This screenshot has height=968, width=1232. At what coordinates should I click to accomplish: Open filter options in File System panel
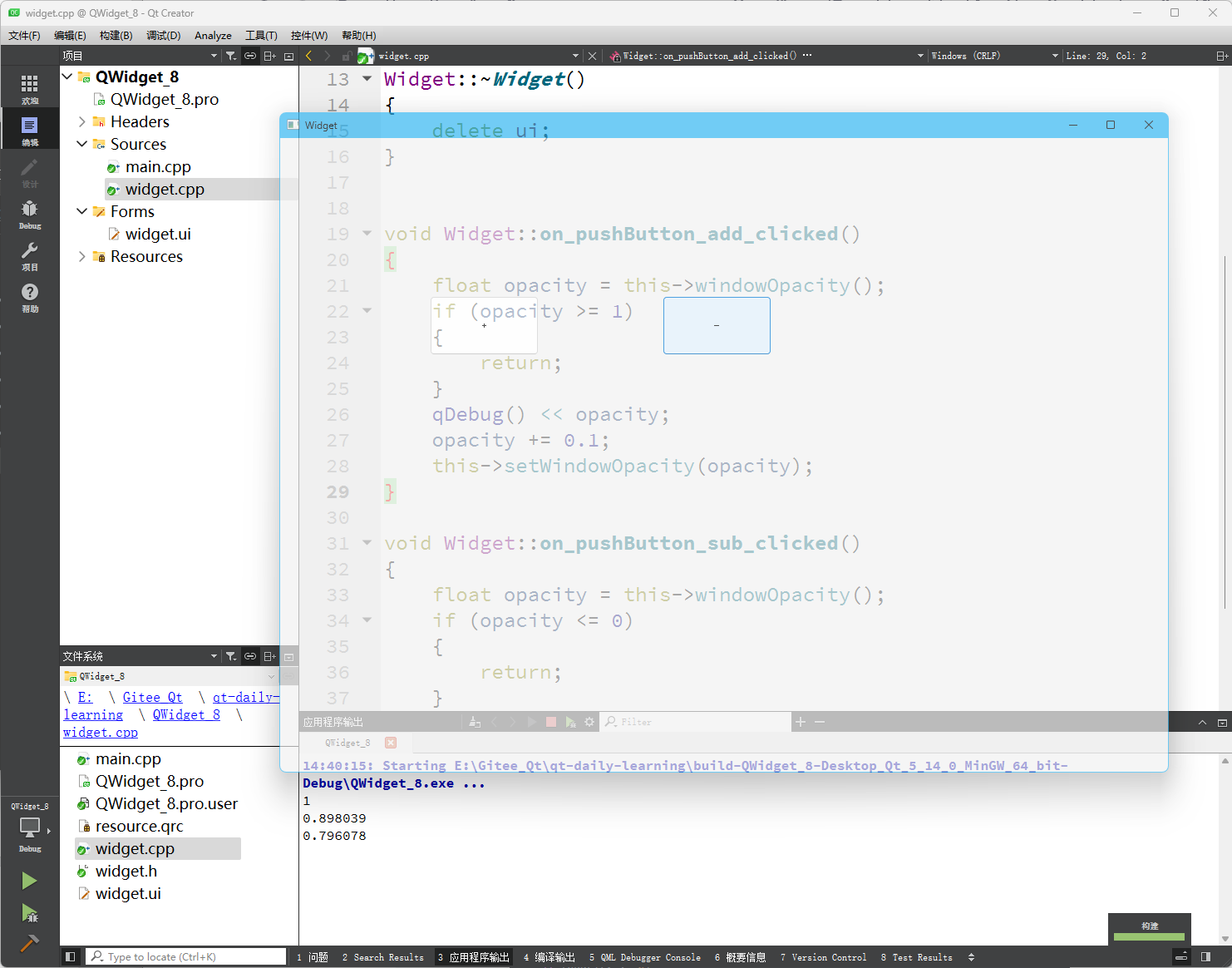[x=231, y=656]
